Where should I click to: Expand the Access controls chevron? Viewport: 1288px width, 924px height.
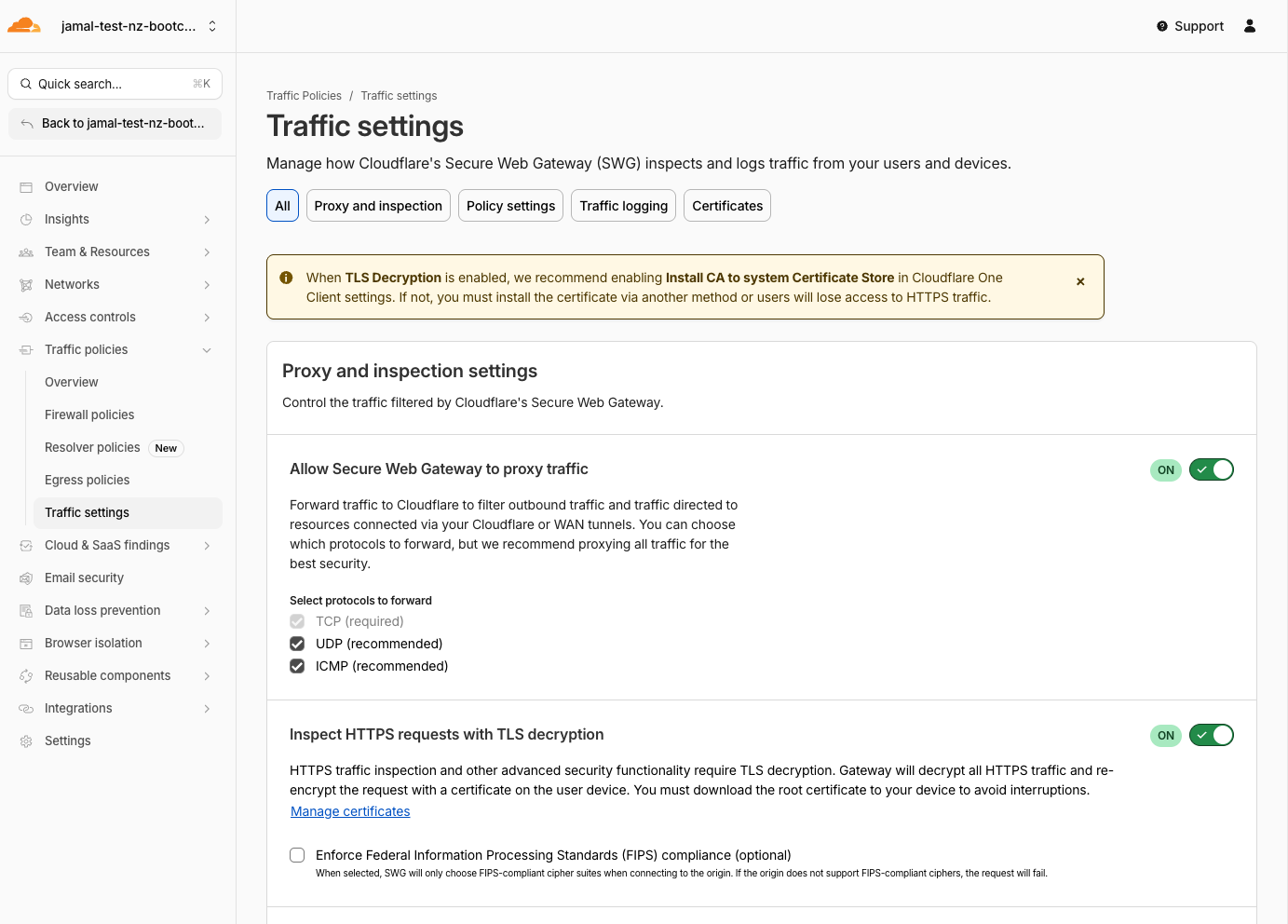point(207,318)
